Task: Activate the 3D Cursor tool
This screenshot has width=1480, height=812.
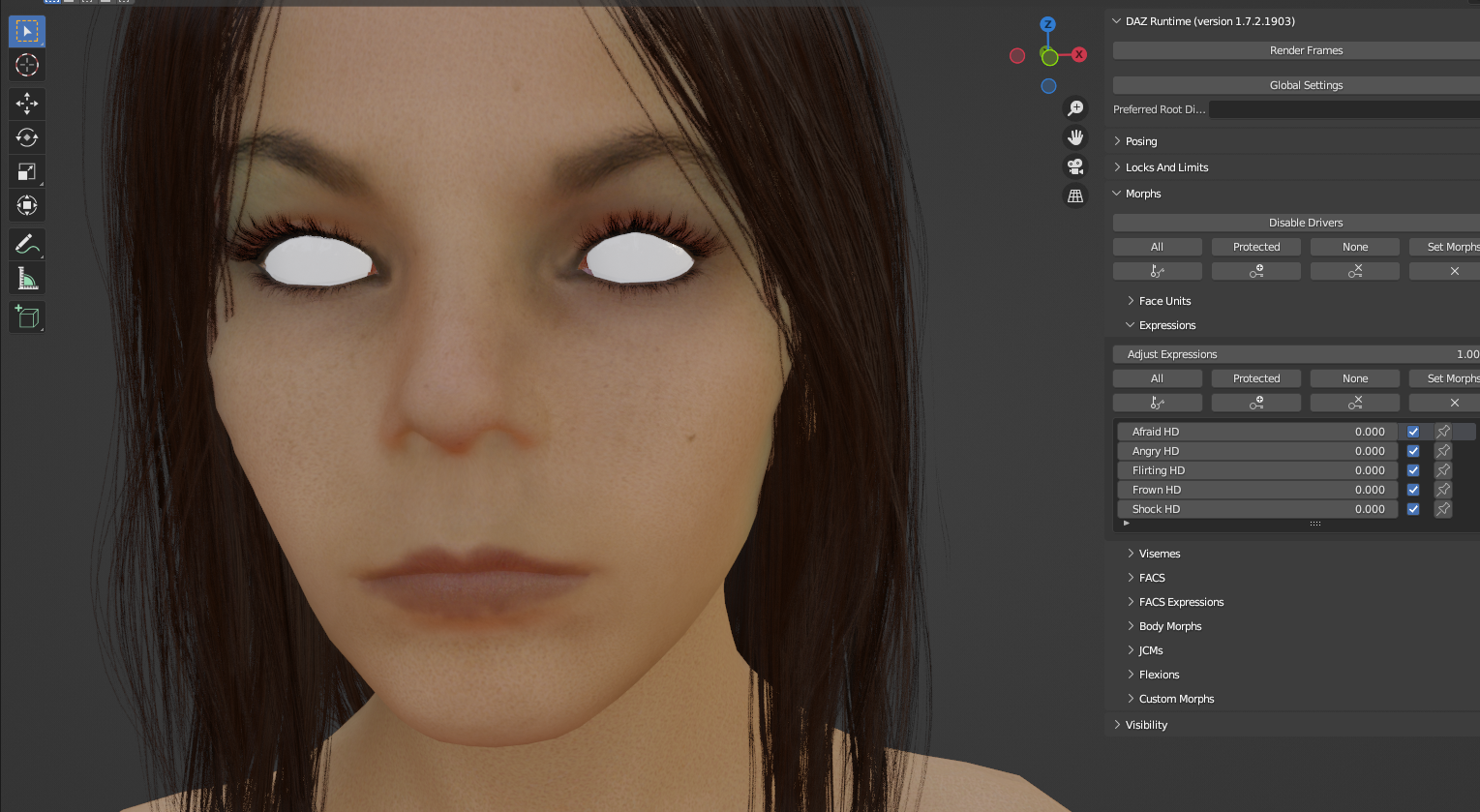Action: pos(27,66)
